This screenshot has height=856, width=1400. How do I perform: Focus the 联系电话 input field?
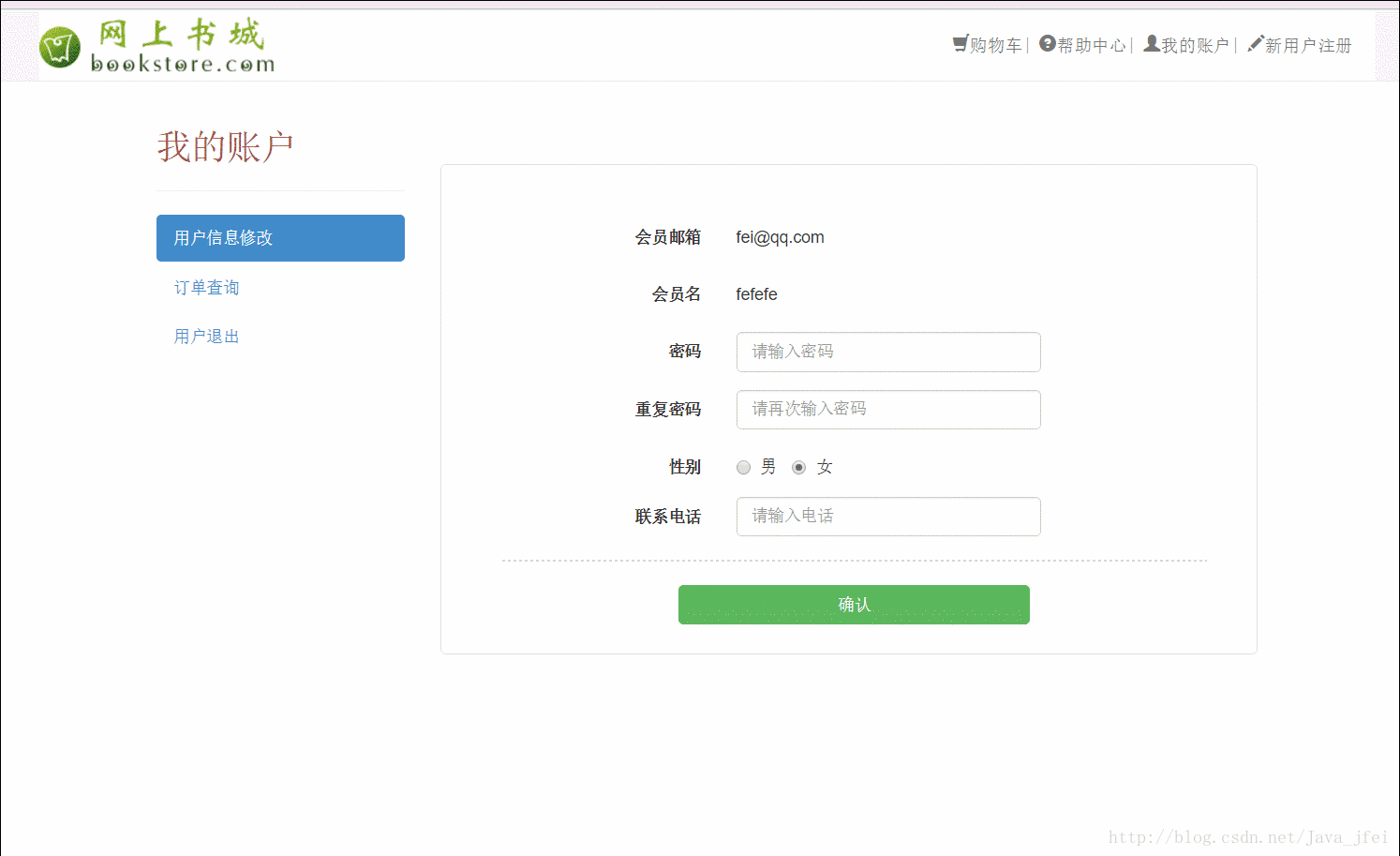pyautogui.click(x=888, y=517)
